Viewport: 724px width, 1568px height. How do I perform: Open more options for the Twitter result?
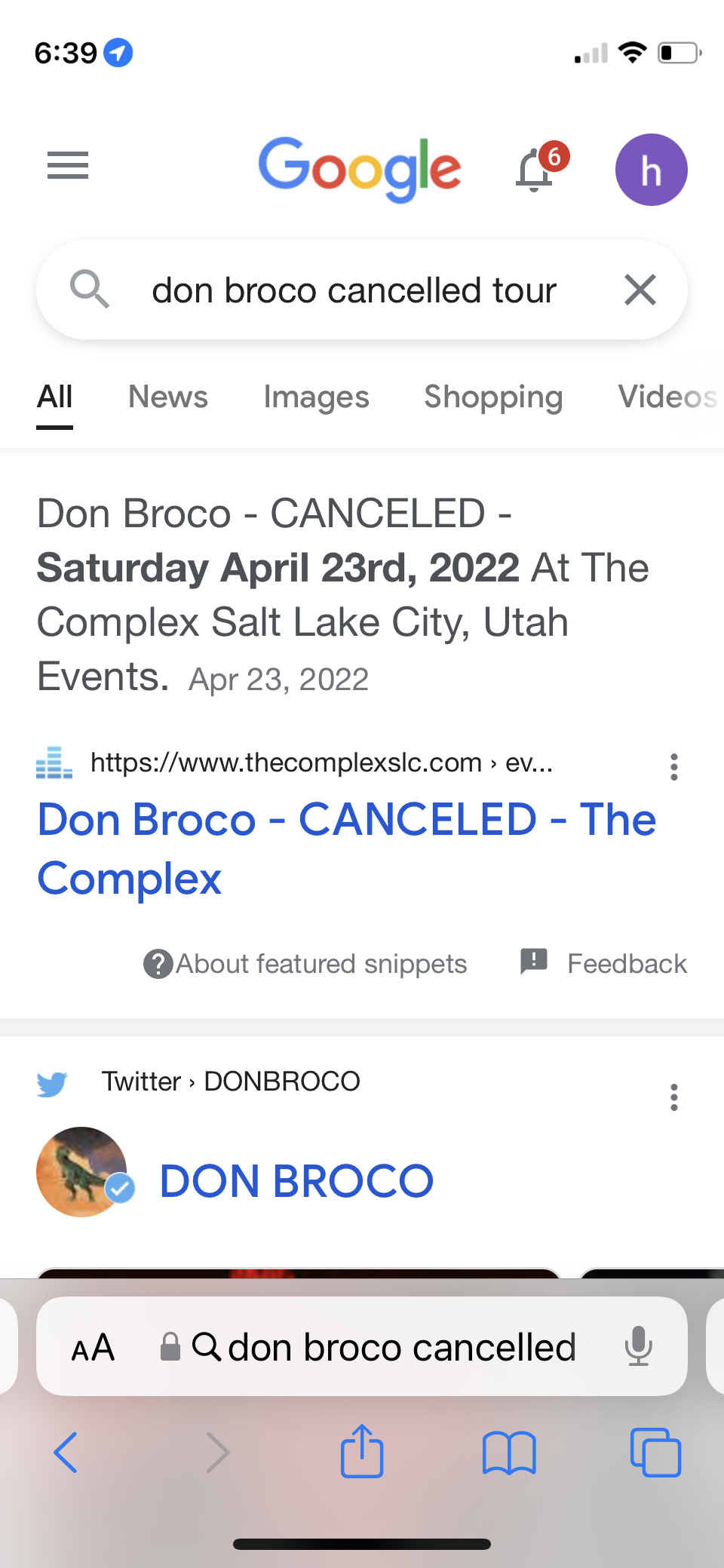coord(674,1097)
